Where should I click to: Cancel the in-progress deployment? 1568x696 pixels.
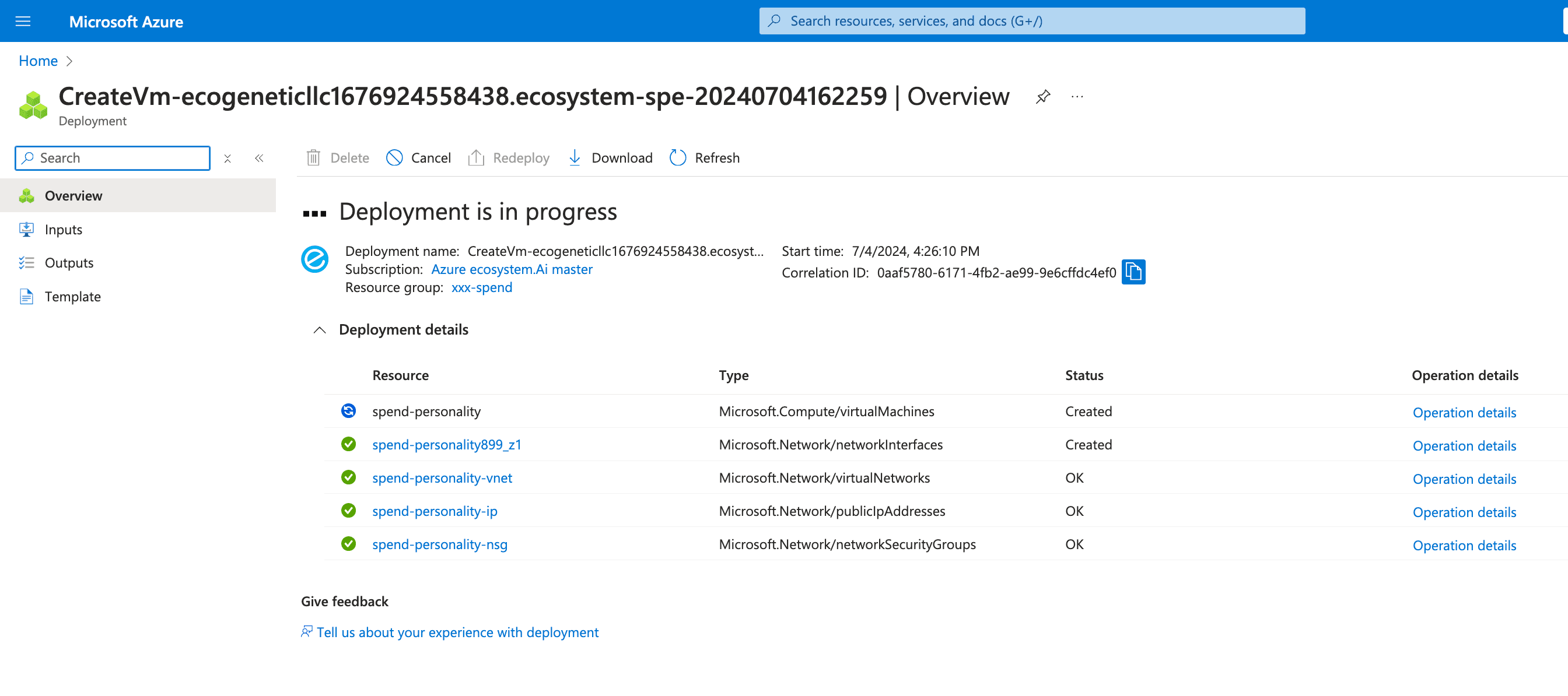tap(418, 158)
